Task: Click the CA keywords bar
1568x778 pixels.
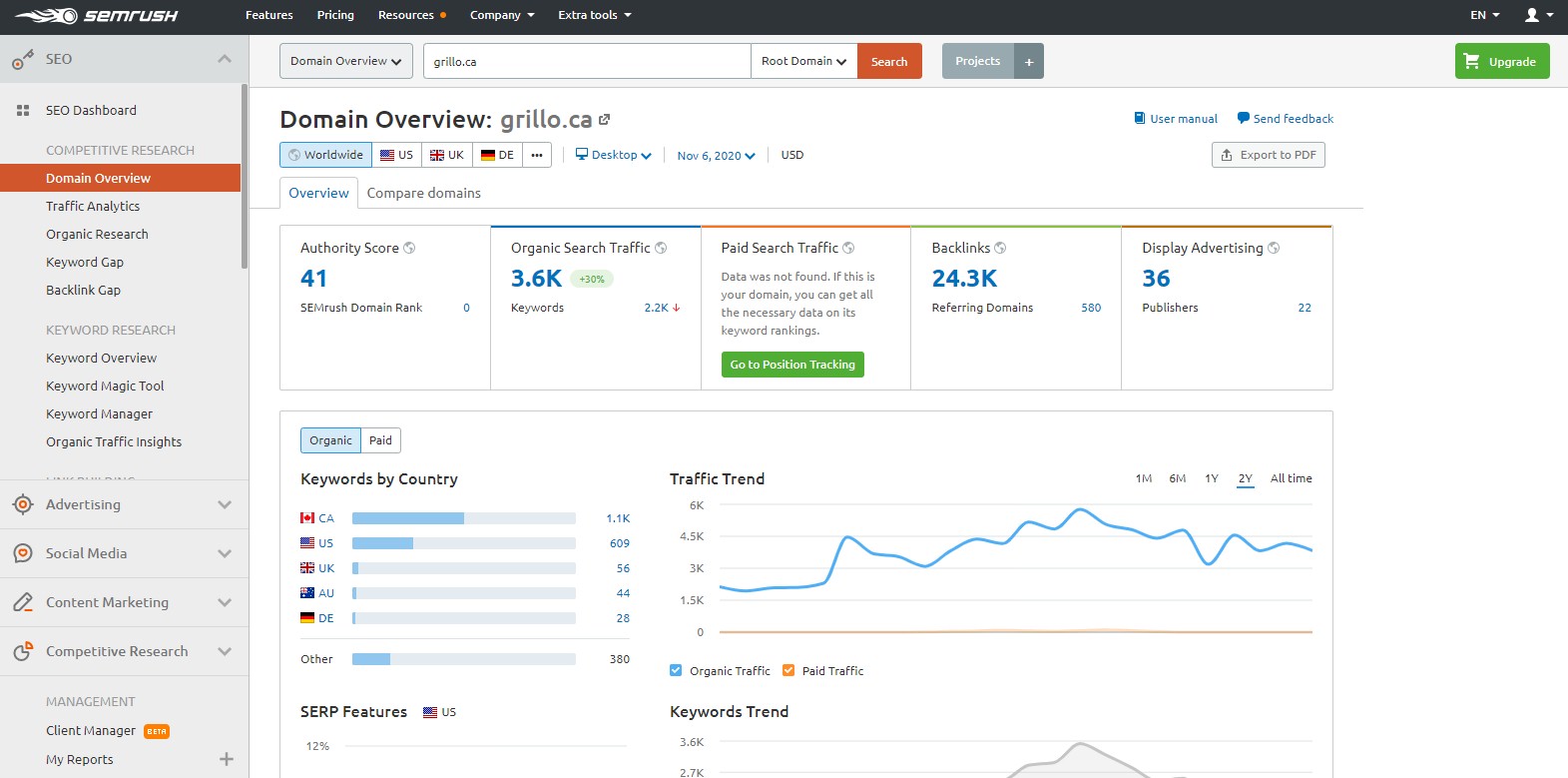Action: [x=464, y=518]
